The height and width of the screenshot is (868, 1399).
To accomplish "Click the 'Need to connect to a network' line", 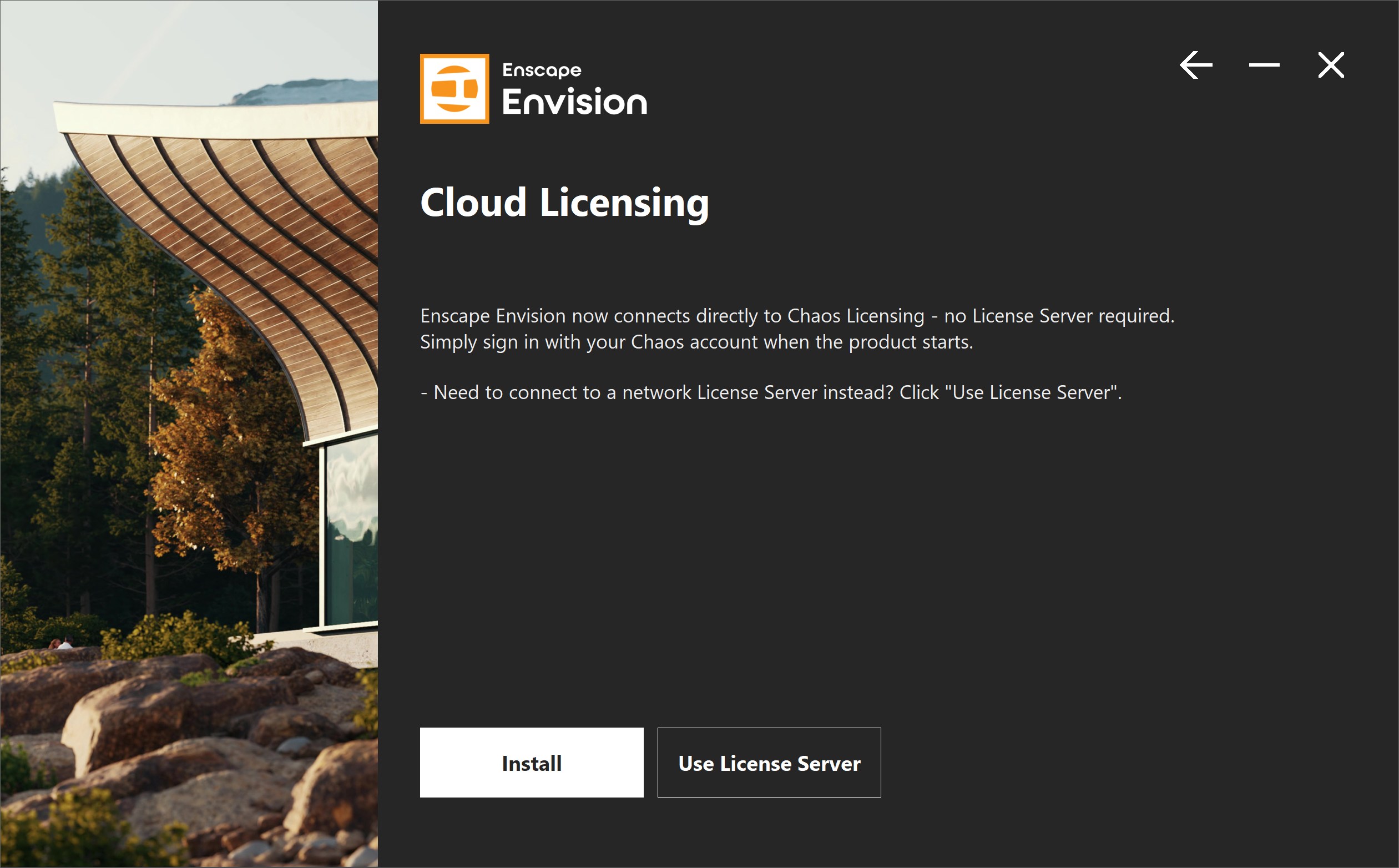I will [771, 392].
